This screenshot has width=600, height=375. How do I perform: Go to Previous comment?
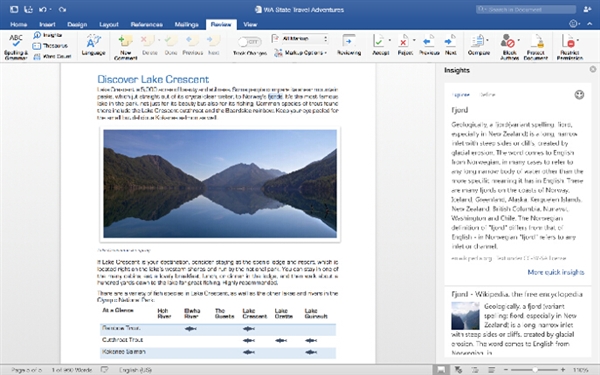[192, 45]
